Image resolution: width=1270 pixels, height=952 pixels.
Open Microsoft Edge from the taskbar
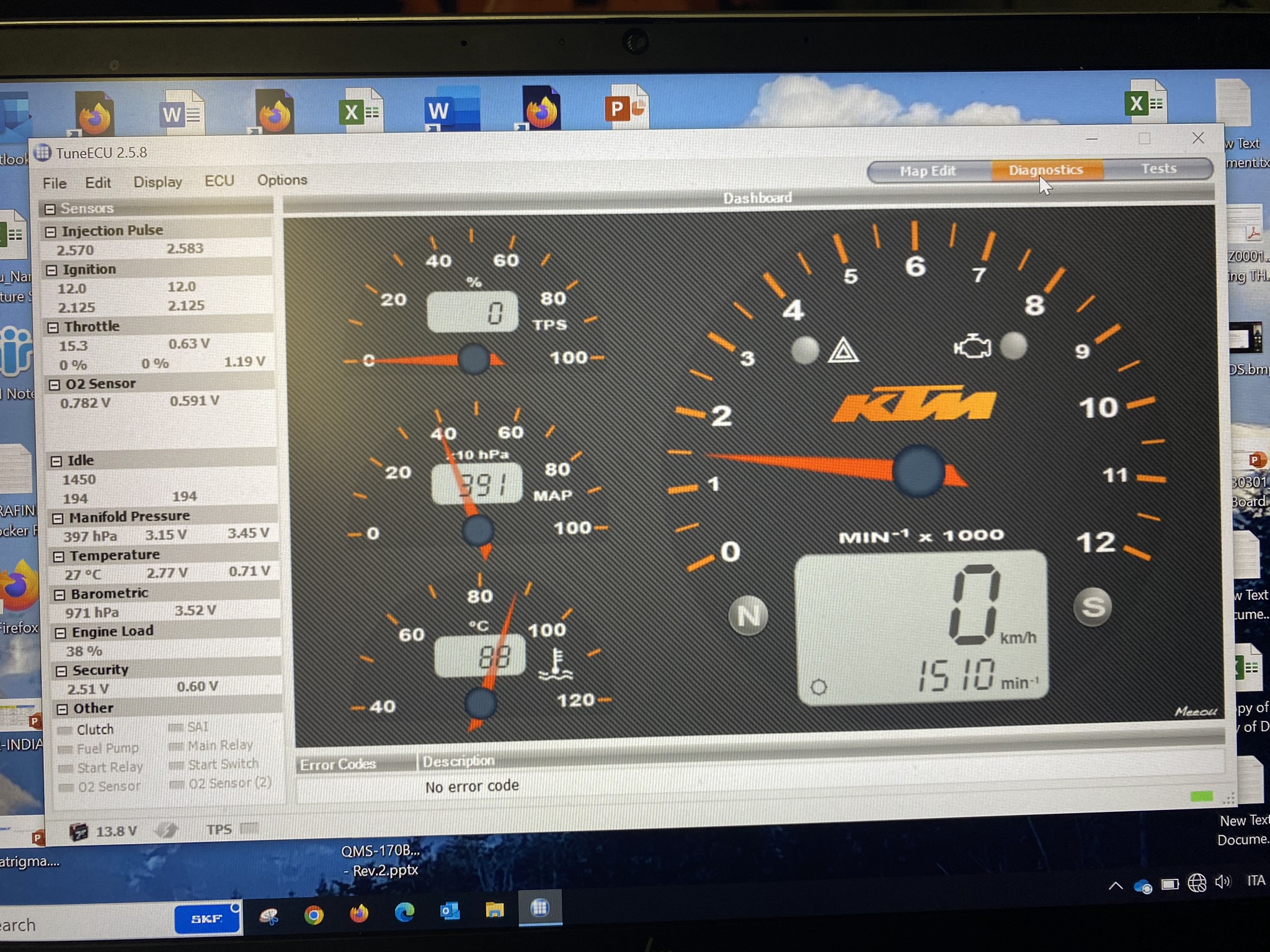pyautogui.click(x=404, y=912)
